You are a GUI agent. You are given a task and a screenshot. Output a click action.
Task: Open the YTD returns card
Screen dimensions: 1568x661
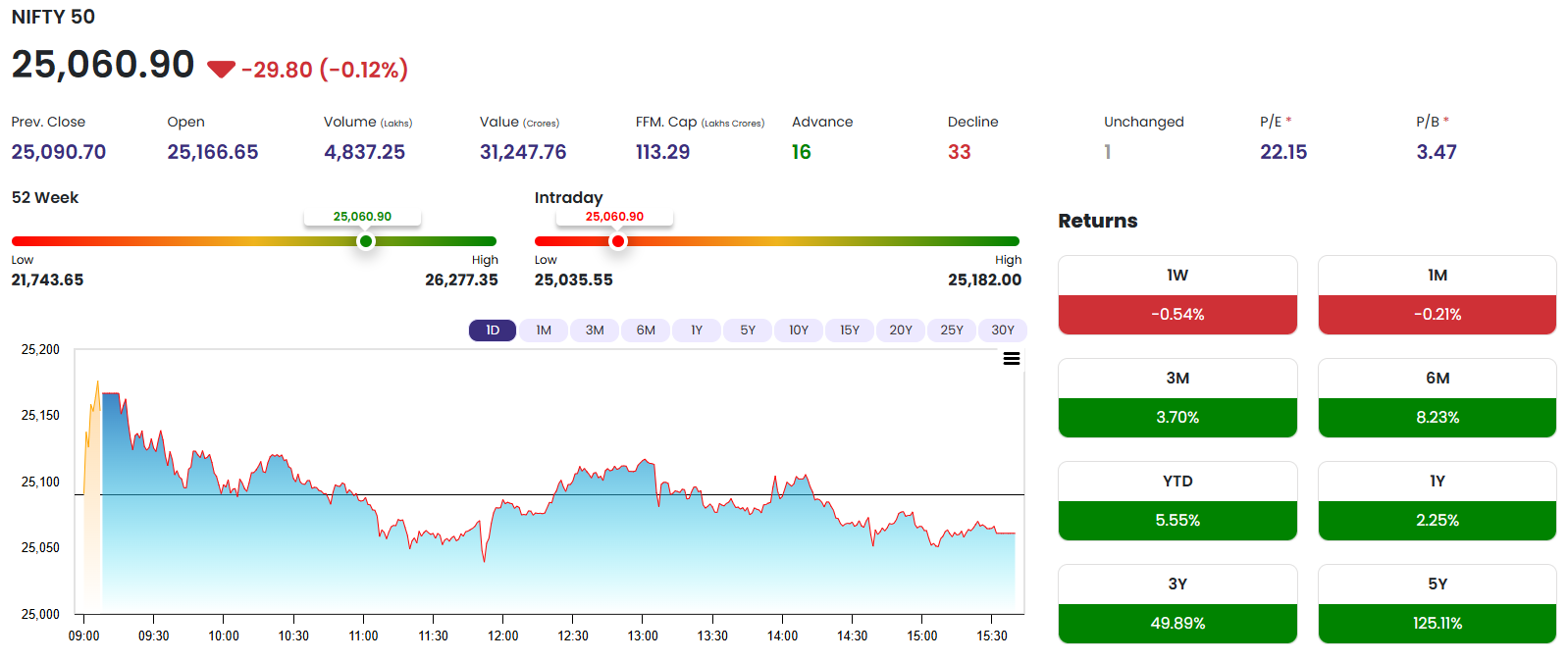(1177, 501)
